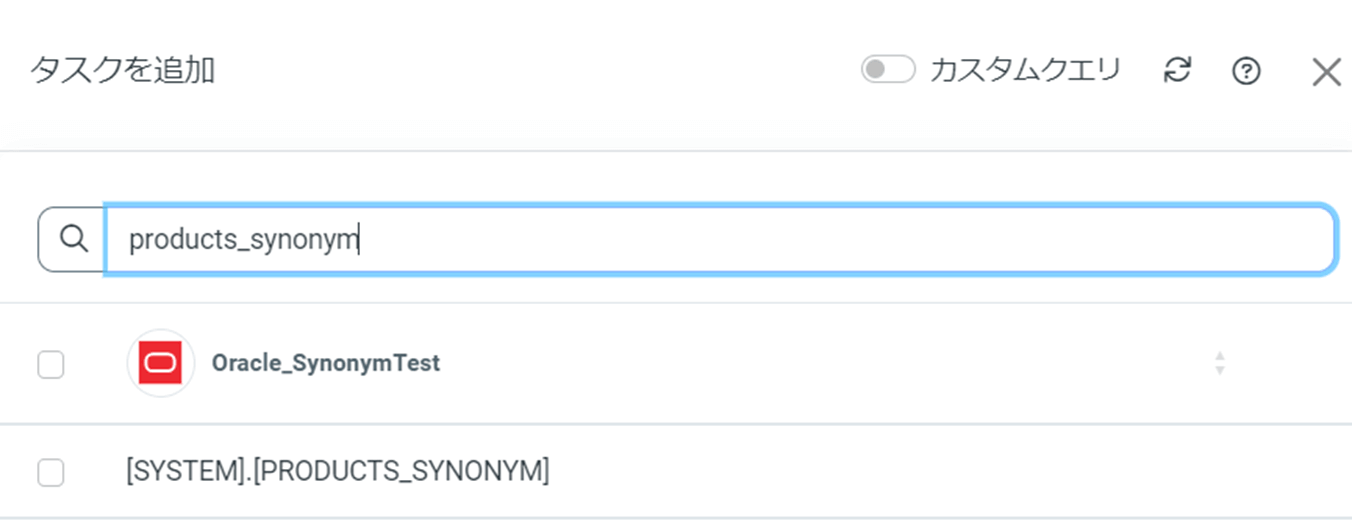Click the sort ascending up arrow
The width and height of the screenshot is (1352, 529).
click(1219, 356)
